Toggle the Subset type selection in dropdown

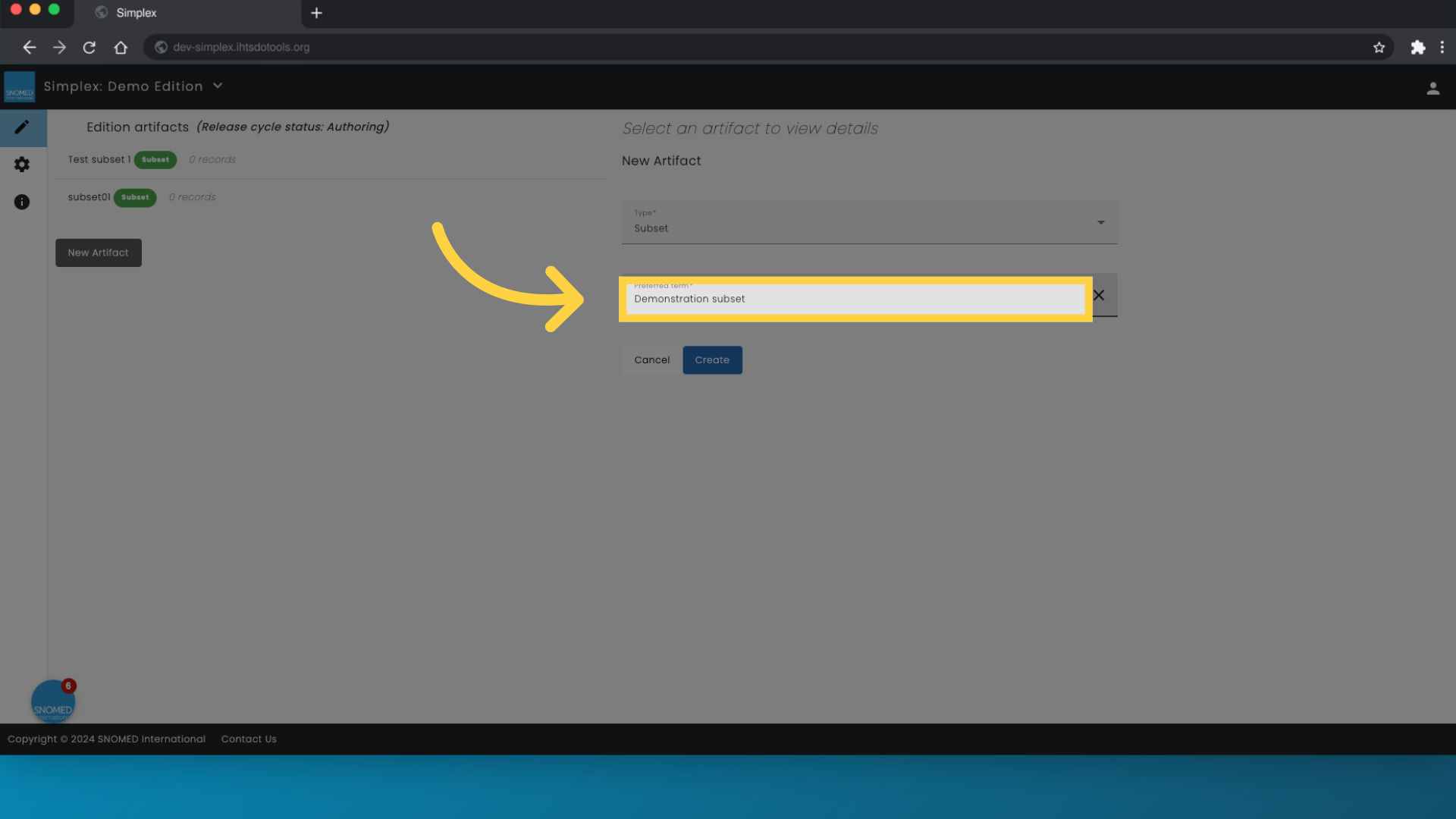click(x=1100, y=222)
